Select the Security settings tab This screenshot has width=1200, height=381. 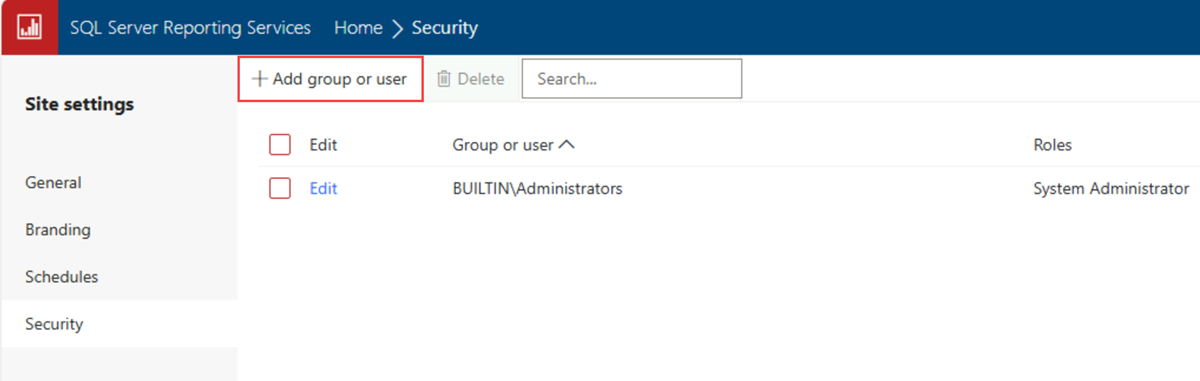(x=119, y=324)
